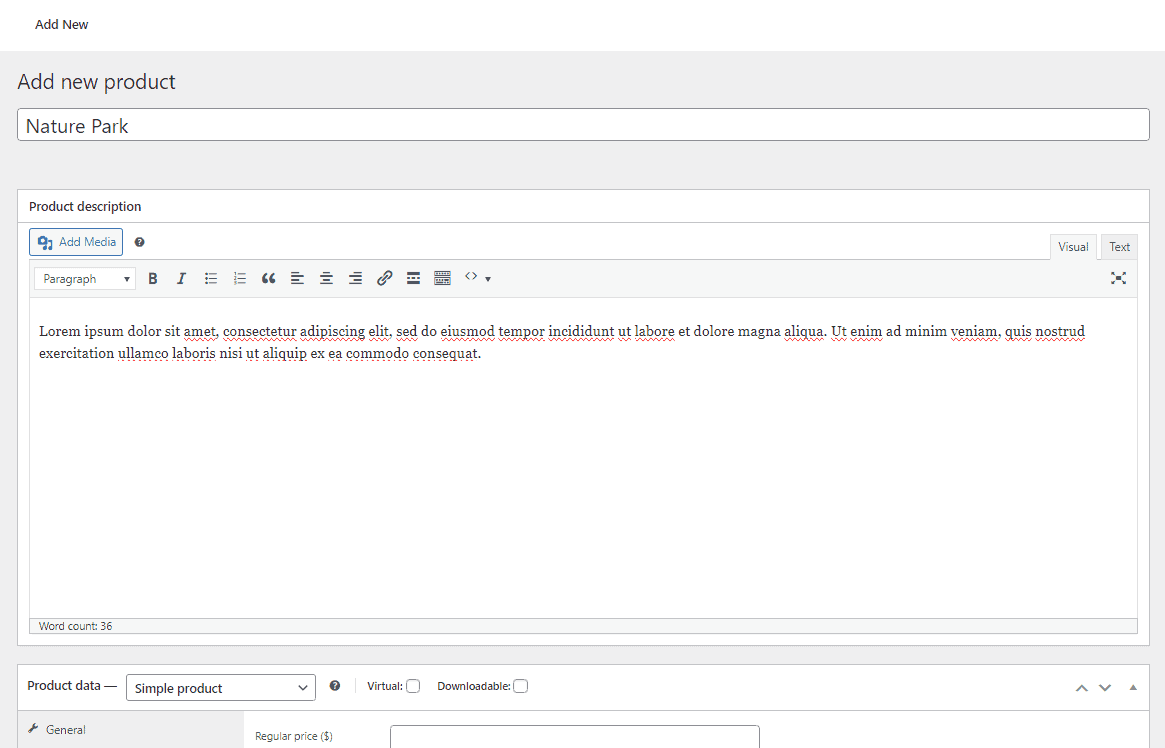Open the Paragraph format dropdown
1165x748 pixels.
pos(85,279)
